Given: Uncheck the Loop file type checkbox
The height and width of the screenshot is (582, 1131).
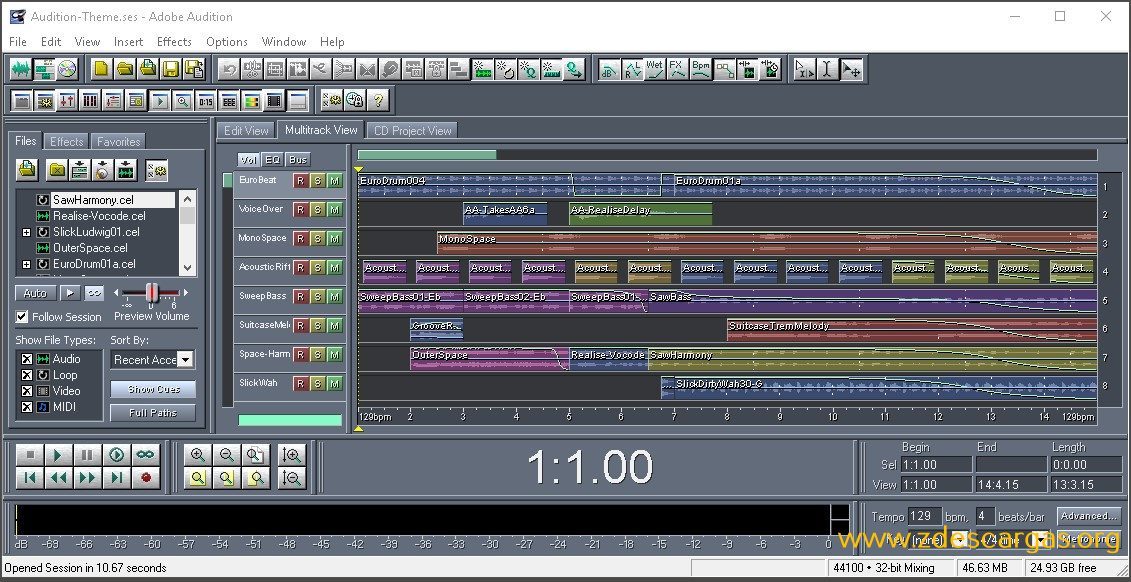Looking at the screenshot, I should click(27, 375).
